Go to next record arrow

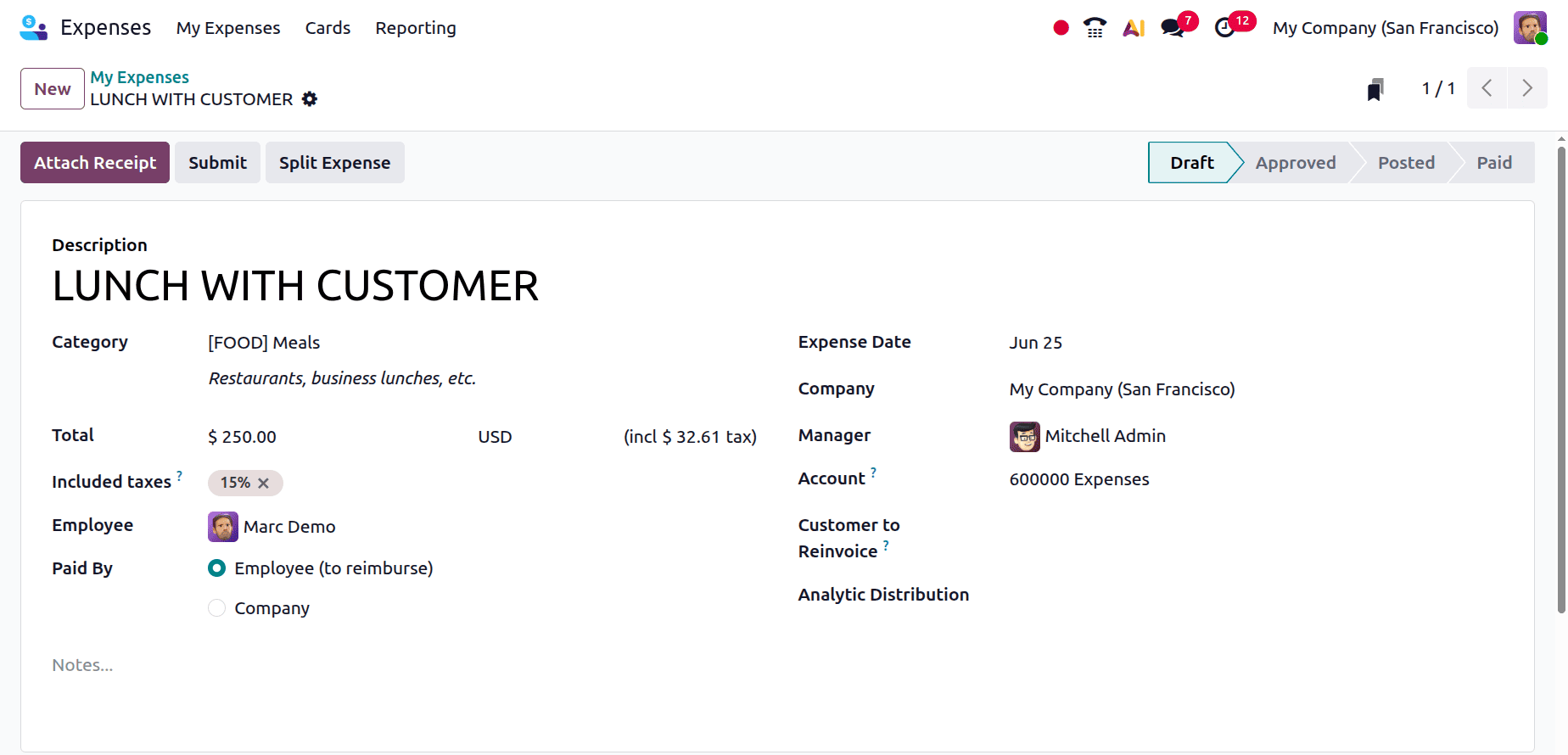click(1527, 88)
